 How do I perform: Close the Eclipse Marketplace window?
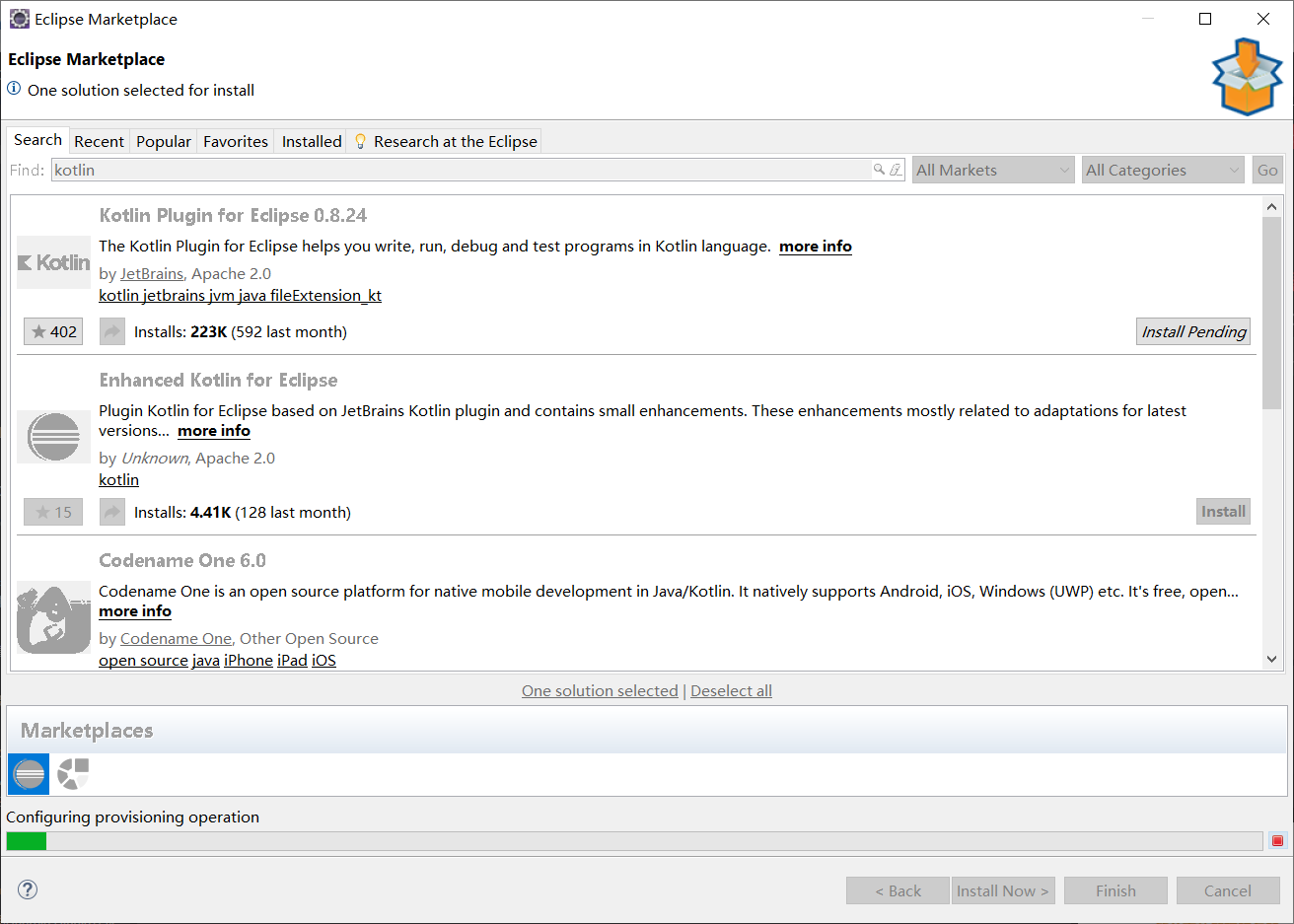[1263, 19]
